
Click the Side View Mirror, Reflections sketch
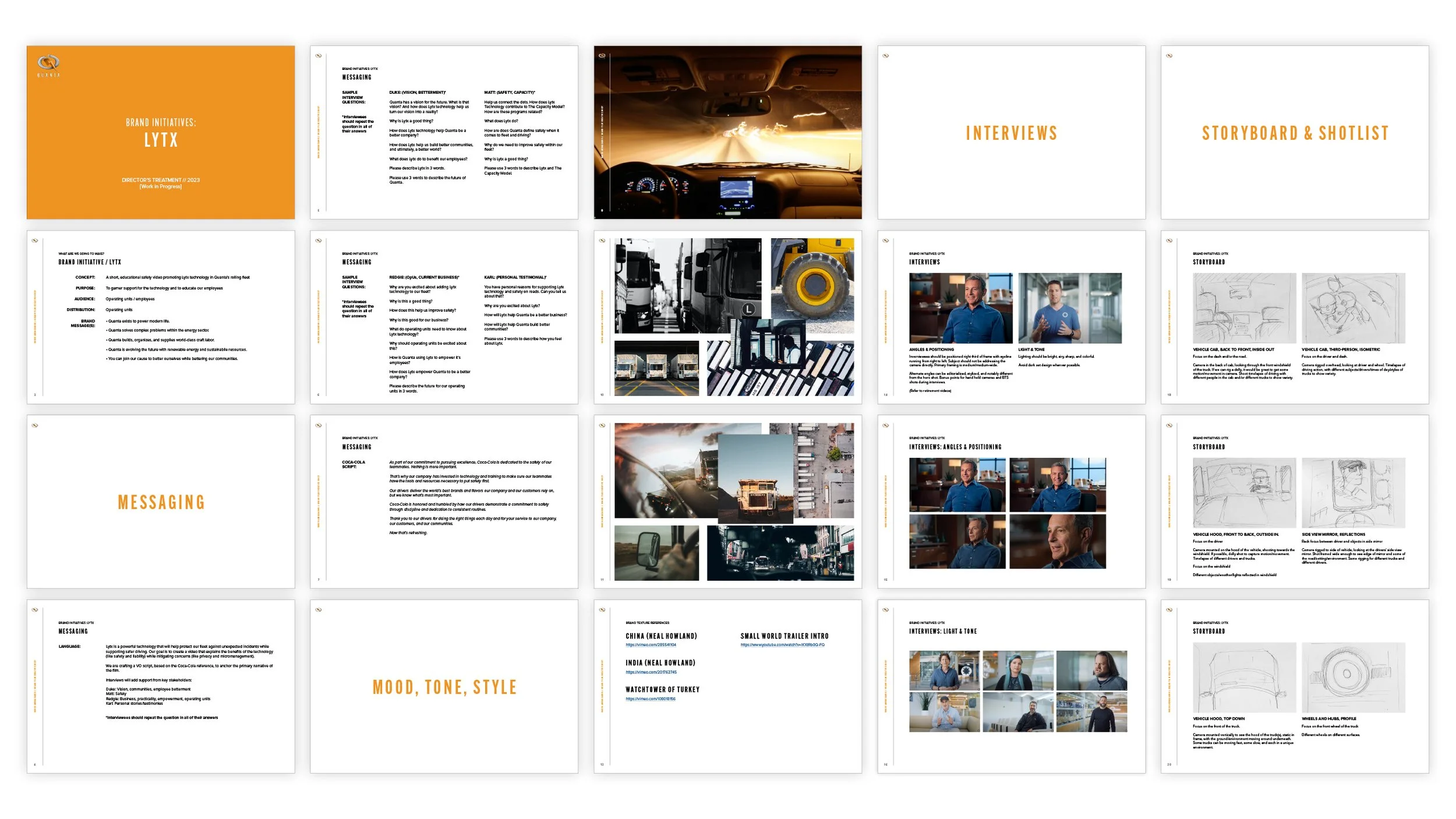click(x=1353, y=493)
